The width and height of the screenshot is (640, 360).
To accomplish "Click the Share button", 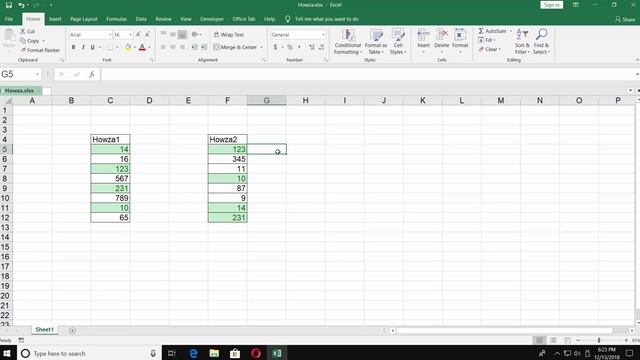I will pyautogui.click(x=625, y=19).
